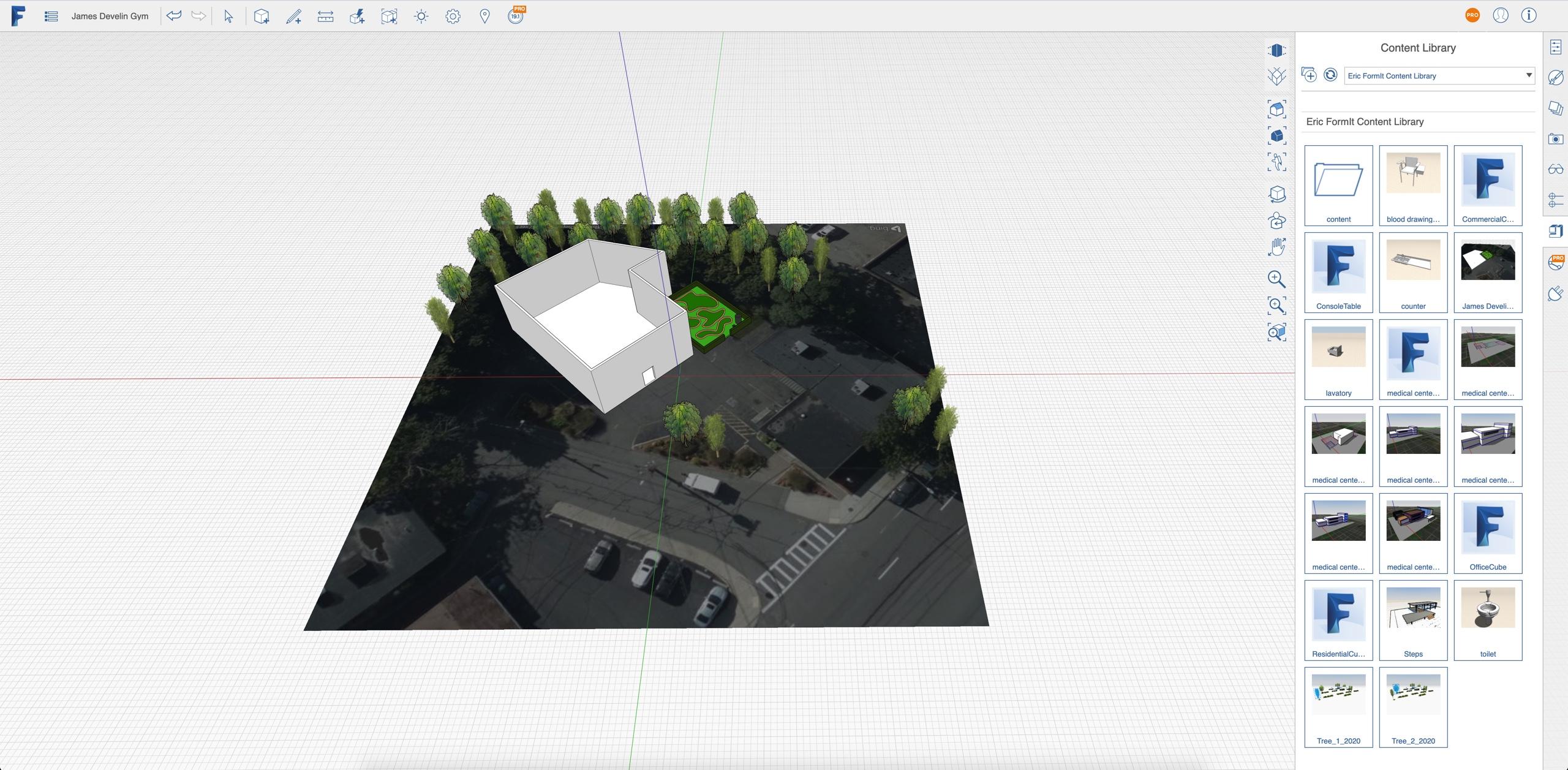This screenshot has width=1568, height=770.
Task: Click the FormIt logo icon
Action: tap(18, 16)
